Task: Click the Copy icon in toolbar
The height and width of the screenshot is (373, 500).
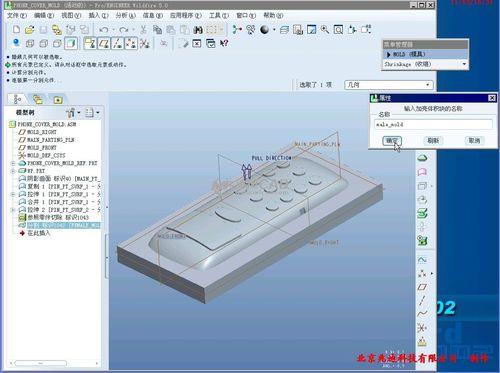Action: point(157,30)
